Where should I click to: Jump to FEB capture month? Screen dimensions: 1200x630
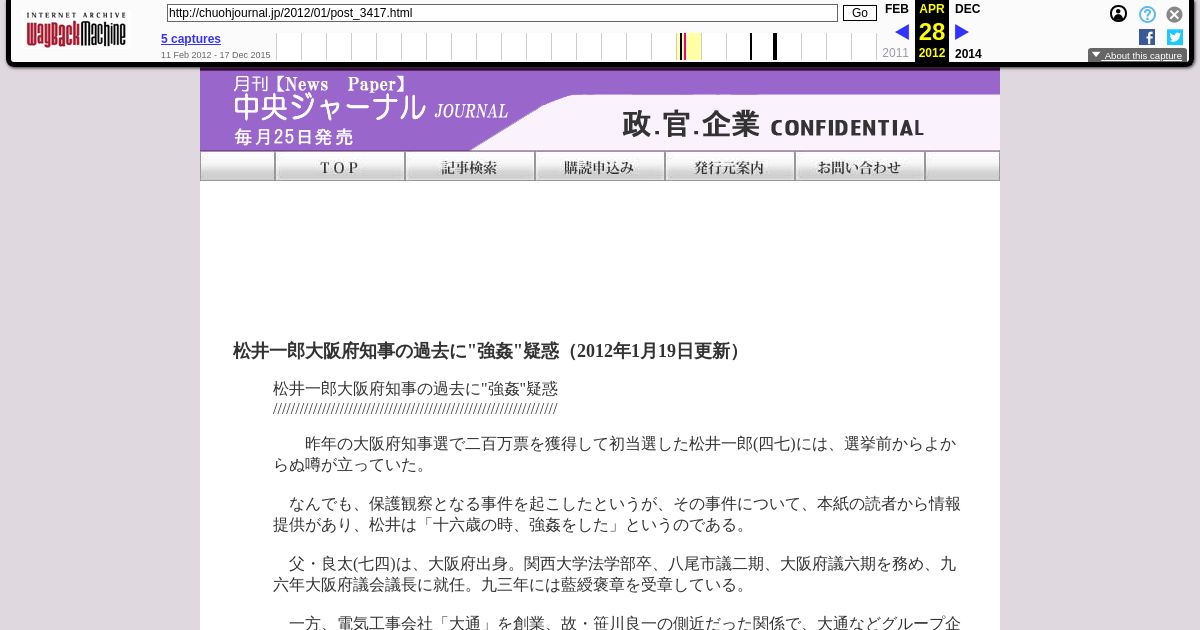click(897, 9)
